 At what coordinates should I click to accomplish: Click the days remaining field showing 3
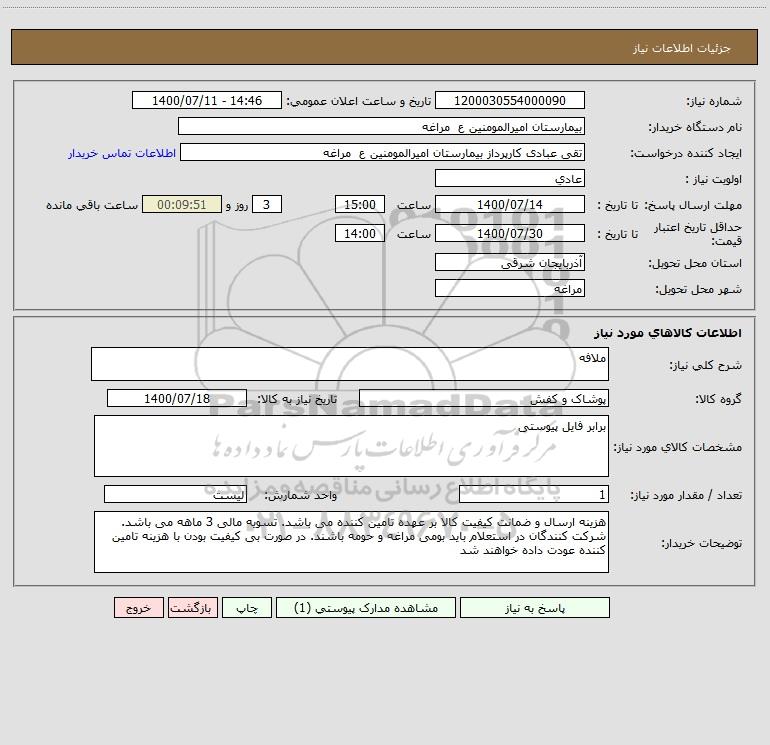coord(267,204)
